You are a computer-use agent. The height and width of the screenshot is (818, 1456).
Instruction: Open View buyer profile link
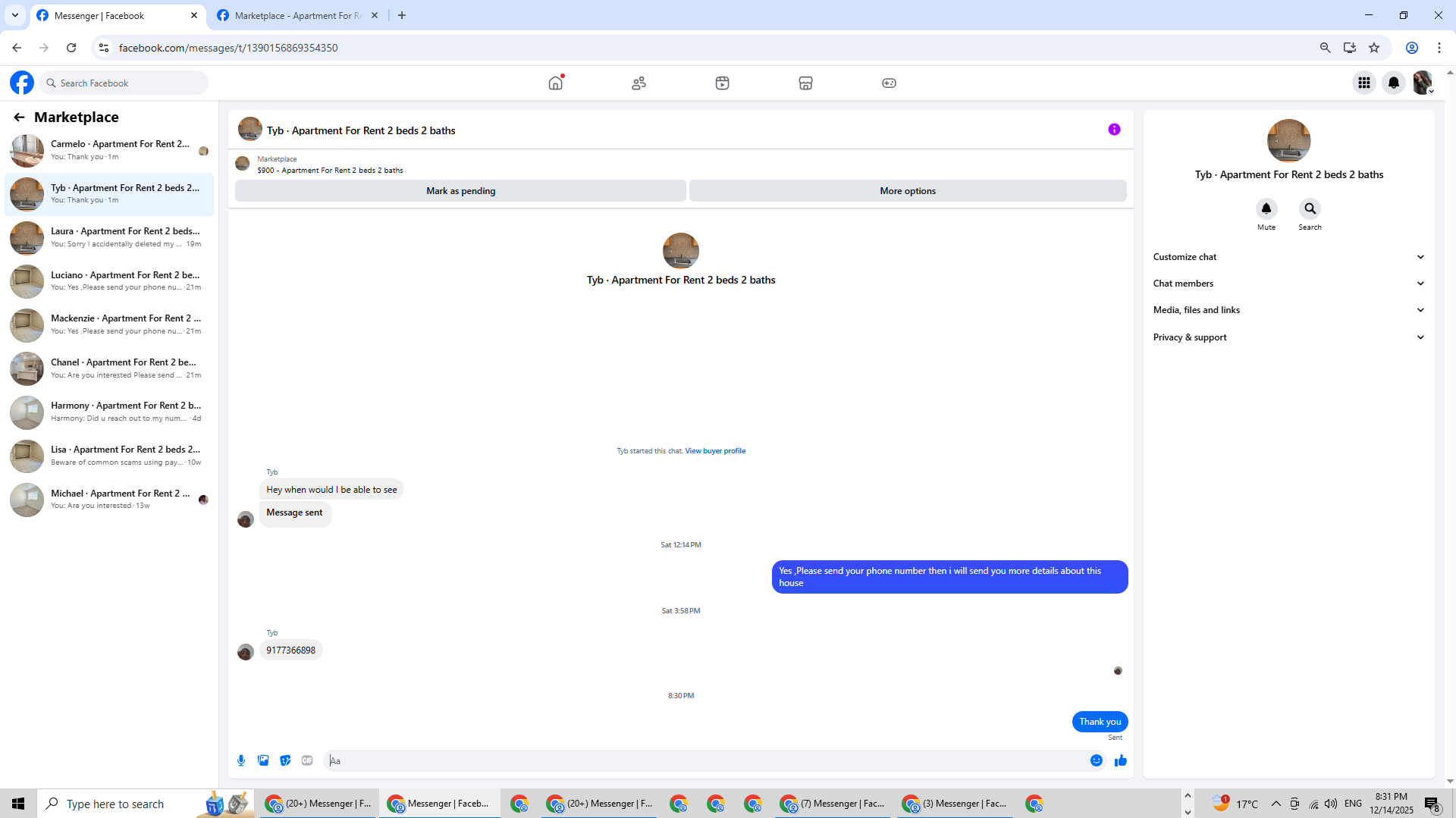[715, 451]
